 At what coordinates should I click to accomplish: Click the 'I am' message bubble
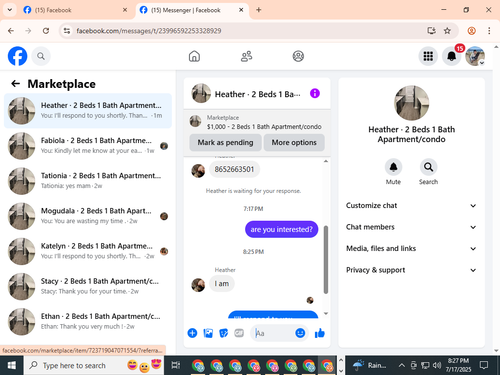(x=222, y=284)
